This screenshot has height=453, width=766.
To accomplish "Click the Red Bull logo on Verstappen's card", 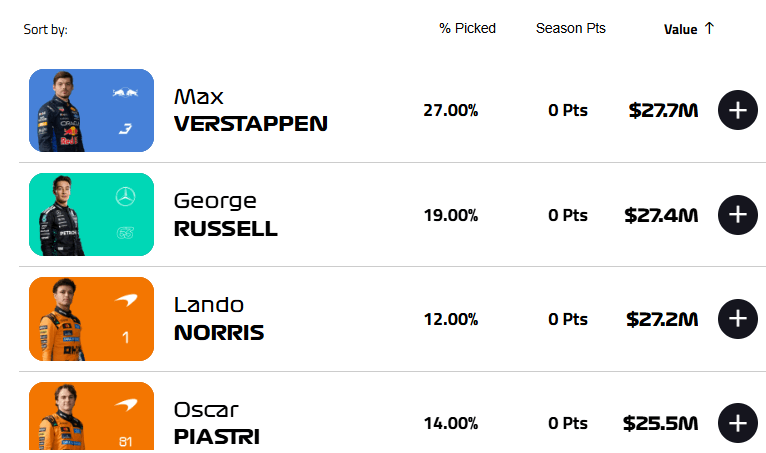I will coord(126,93).
